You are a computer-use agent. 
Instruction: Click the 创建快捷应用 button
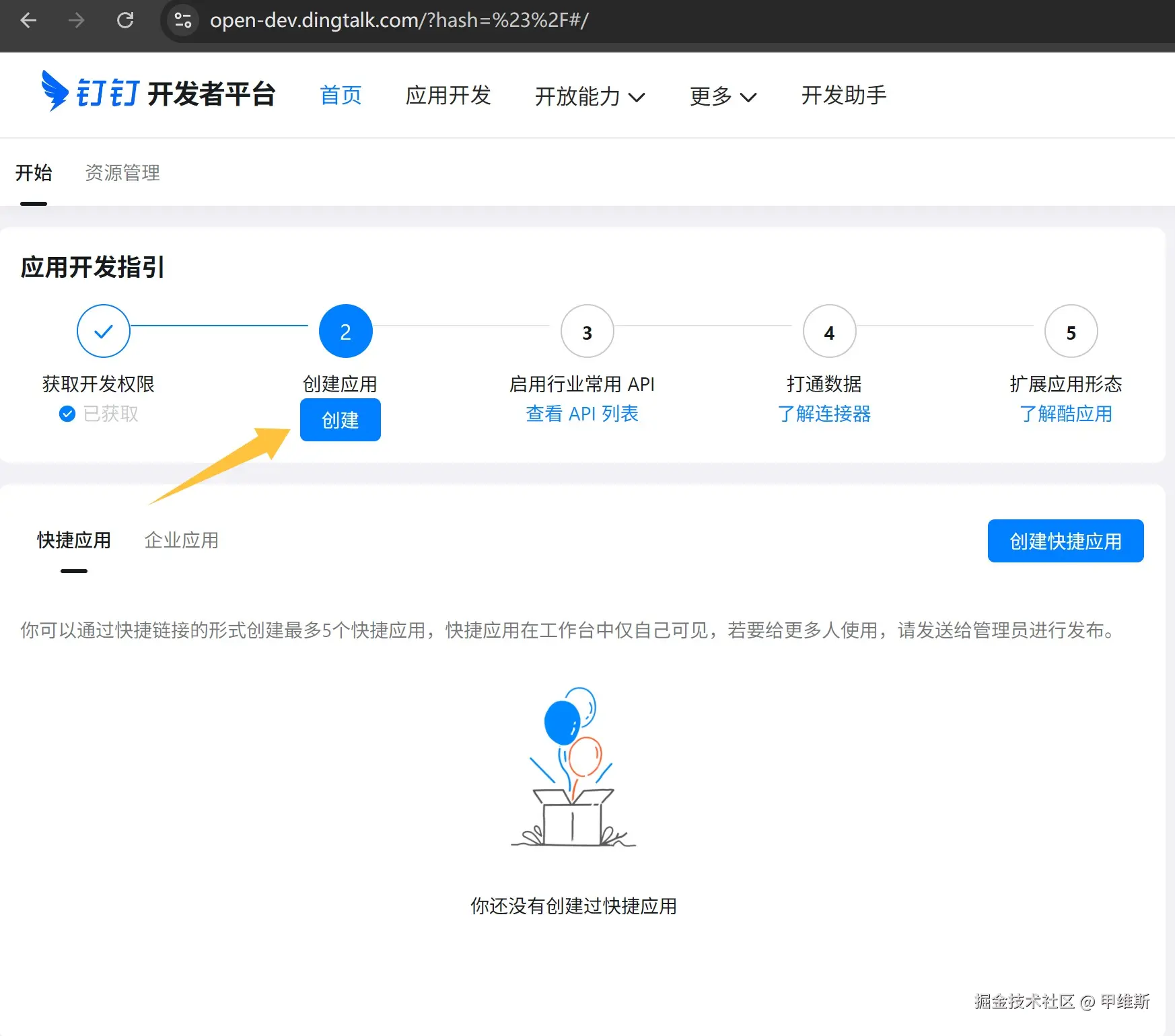(1065, 541)
